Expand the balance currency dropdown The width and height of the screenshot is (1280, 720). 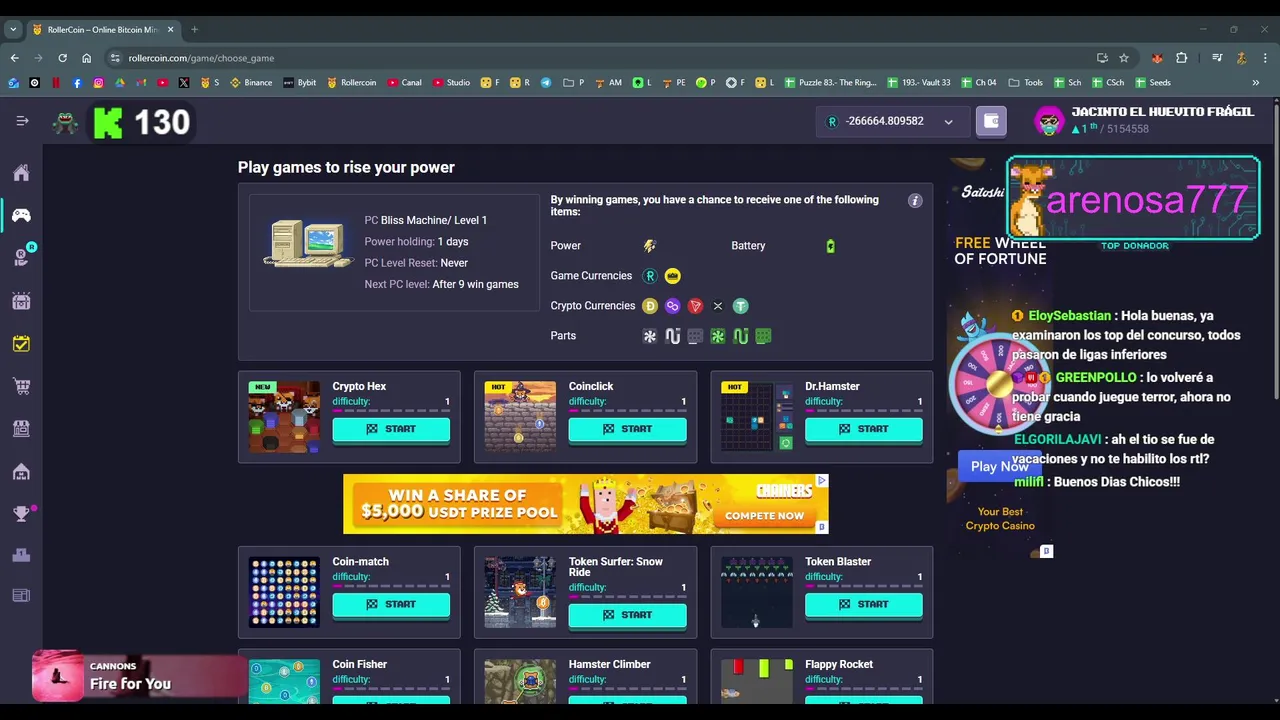point(948,121)
